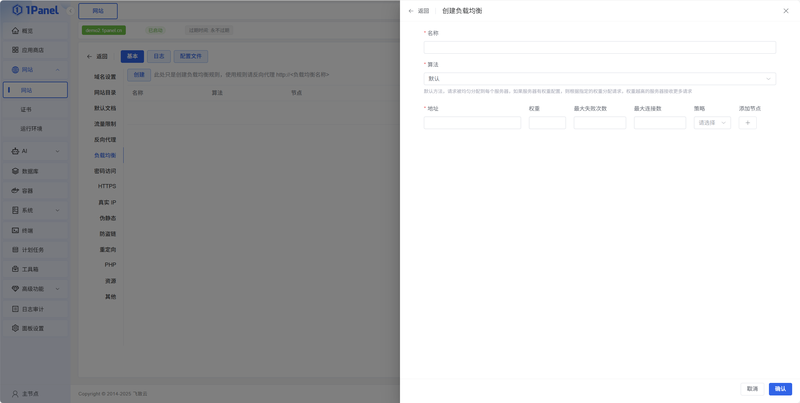Open the 容器 container icon
Image resolution: width=800 pixels, height=403 pixels.
pos(15,191)
